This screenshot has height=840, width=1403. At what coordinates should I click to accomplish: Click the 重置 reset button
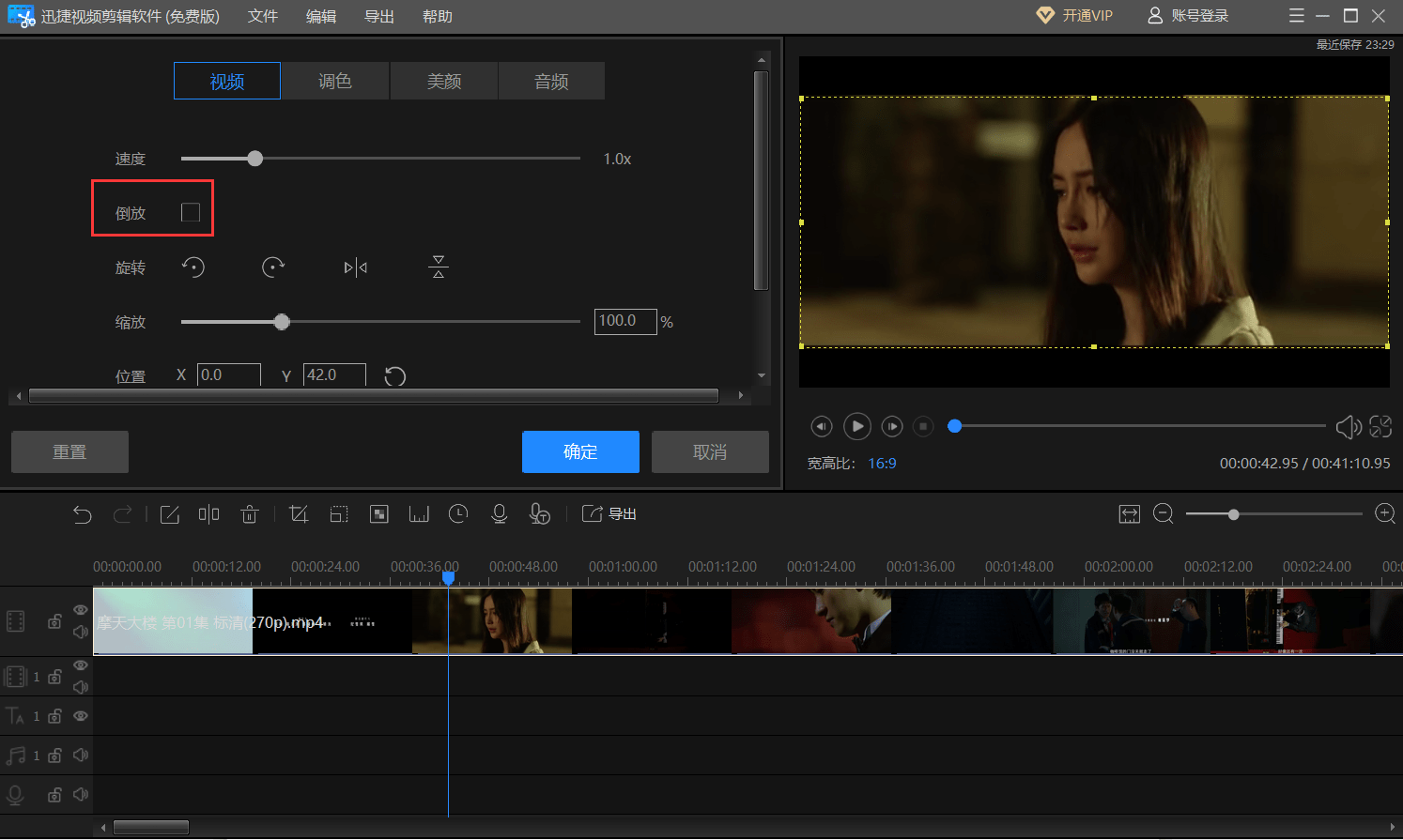pyautogui.click(x=69, y=451)
